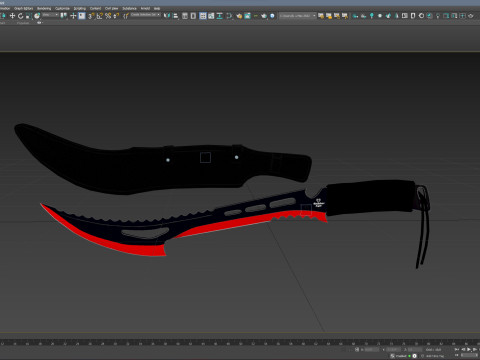Screen dimensions: 480x360
Task: Toggle Angle Snap
Action: tap(99, 16)
